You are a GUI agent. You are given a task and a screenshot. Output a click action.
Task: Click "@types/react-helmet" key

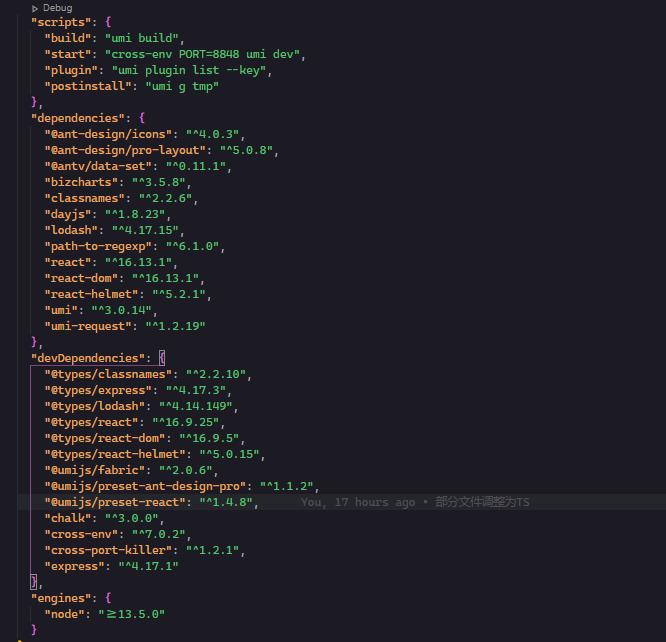[x=115, y=454]
